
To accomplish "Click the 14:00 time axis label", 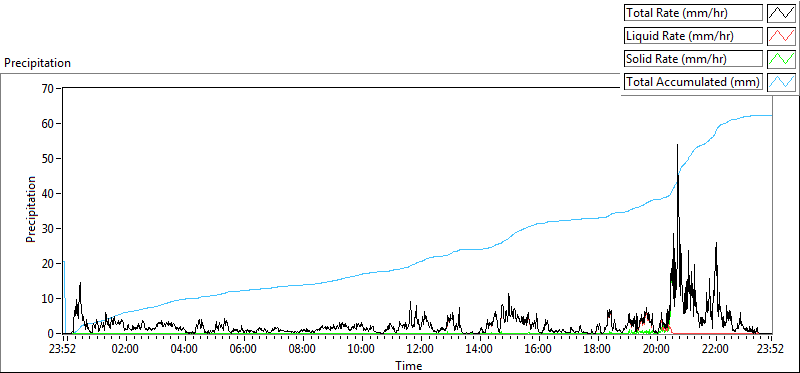I will (480, 350).
